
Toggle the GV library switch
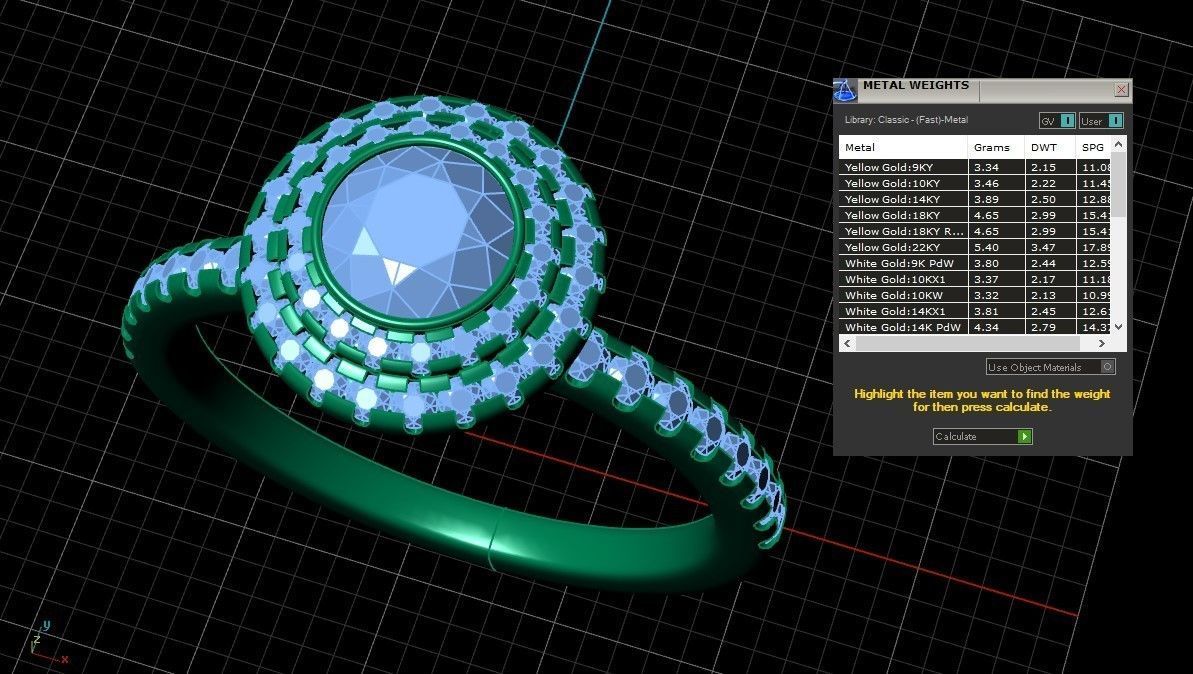pyautogui.click(x=1057, y=121)
